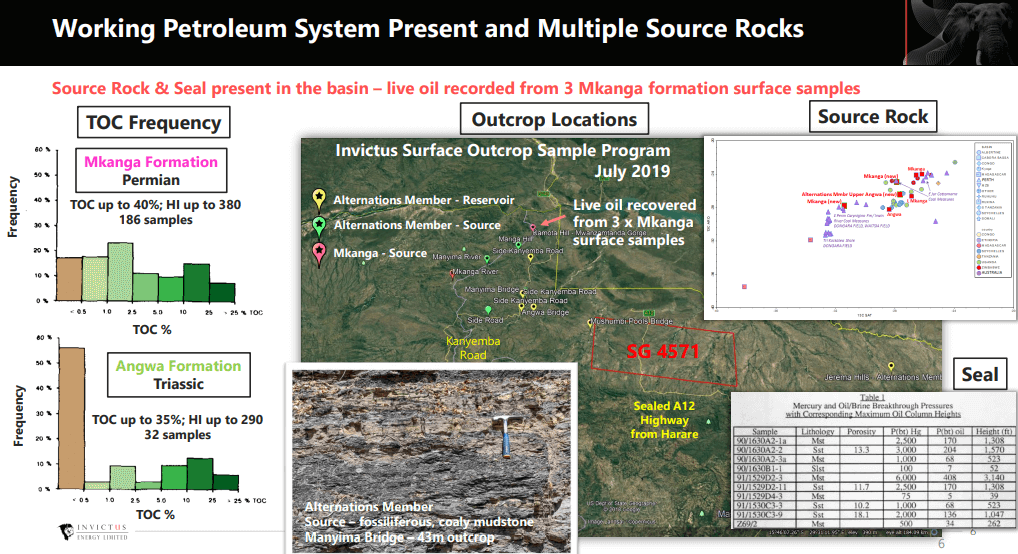Screen dimensions: 1018x554
Task: Click the 'Mkanga Formation' pink label
Action: 151,162
